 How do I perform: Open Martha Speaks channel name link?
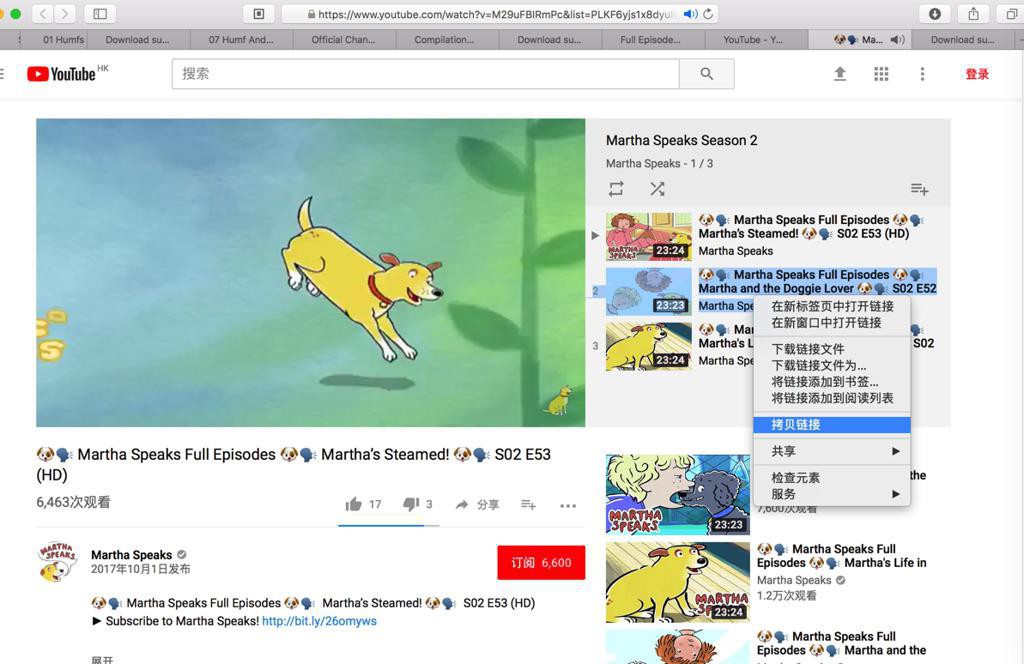(x=131, y=554)
